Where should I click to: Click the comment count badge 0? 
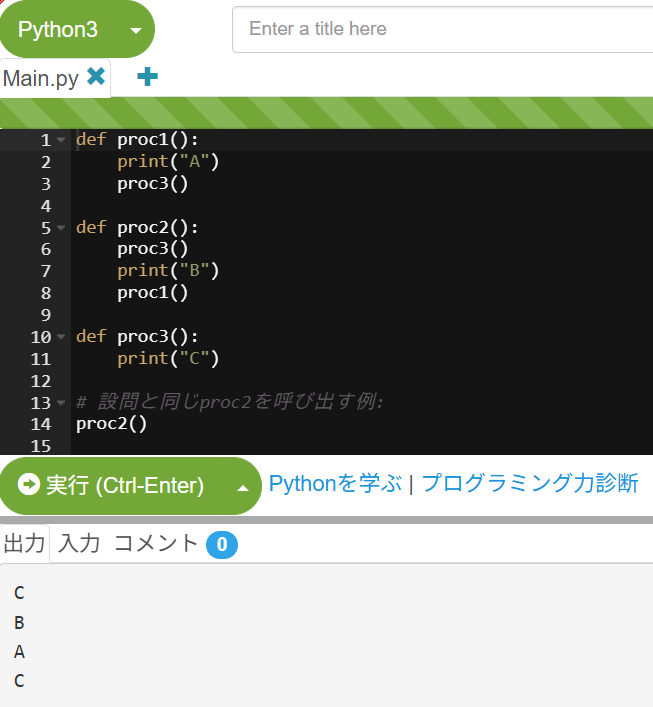(222, 545)
